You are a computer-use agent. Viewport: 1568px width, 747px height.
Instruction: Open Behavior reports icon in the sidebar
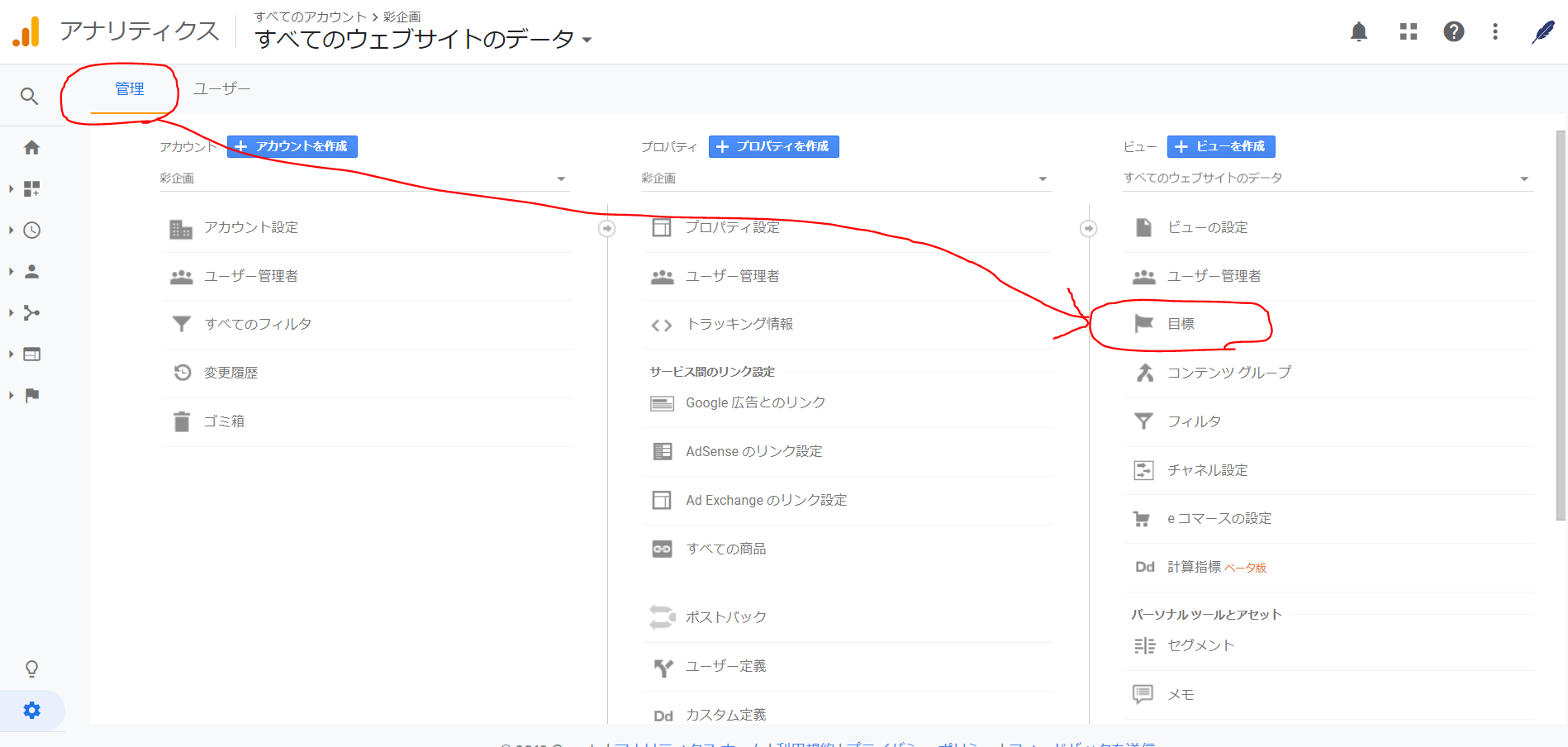(x=31, y=354)
